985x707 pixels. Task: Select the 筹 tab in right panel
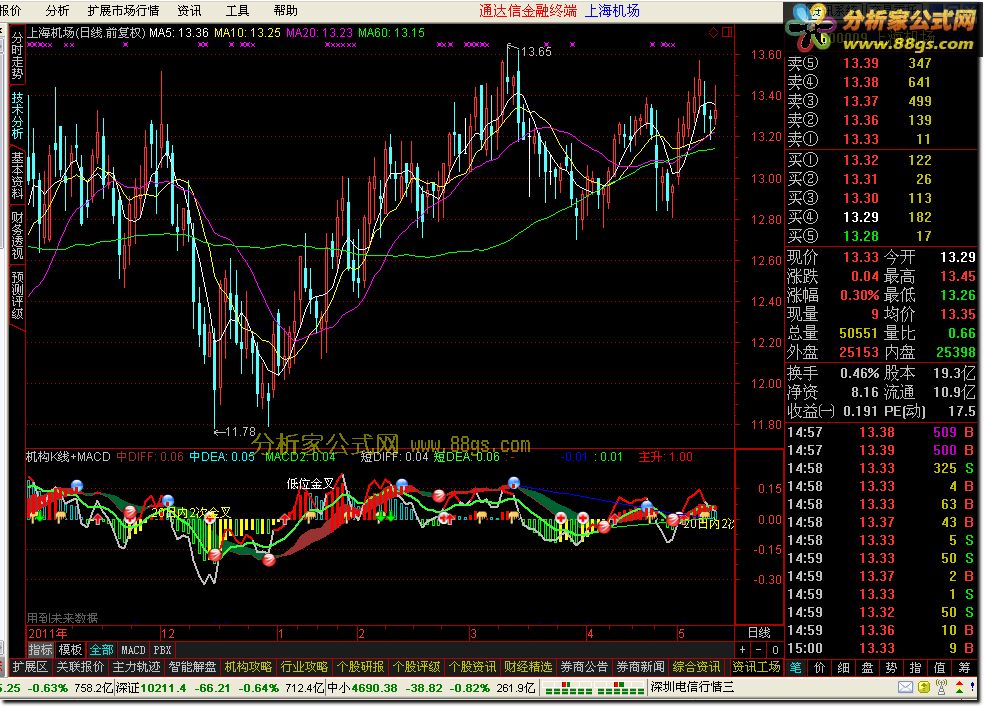[964, 667]
